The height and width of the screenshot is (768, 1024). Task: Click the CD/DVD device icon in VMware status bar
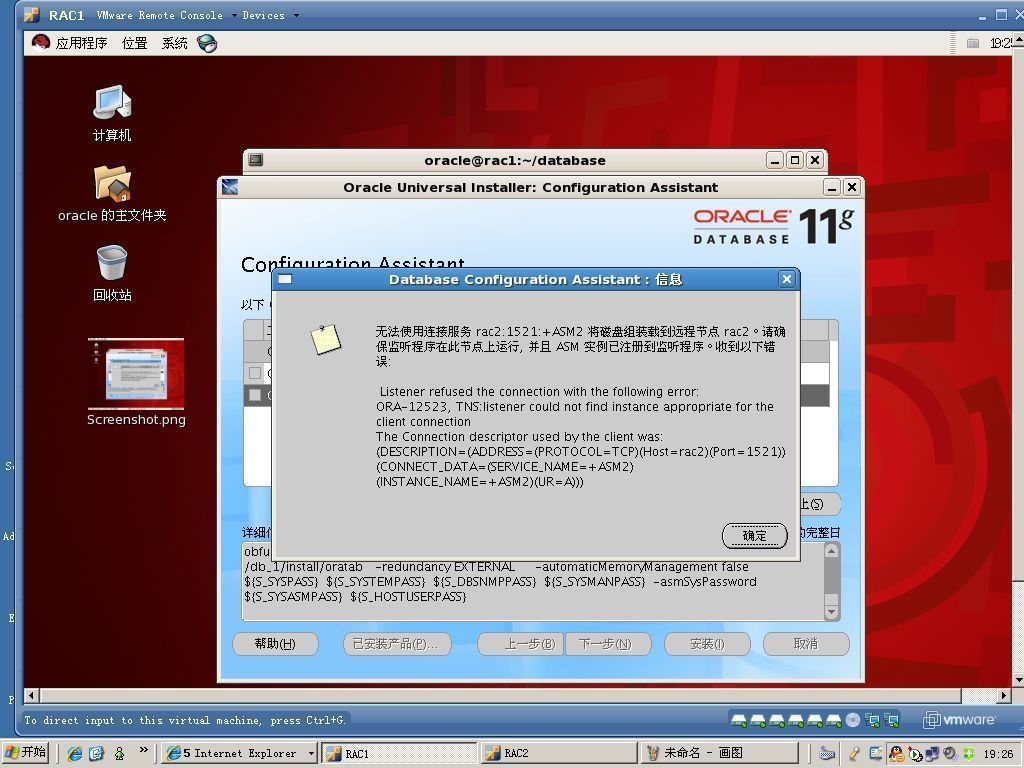[853, 720]
